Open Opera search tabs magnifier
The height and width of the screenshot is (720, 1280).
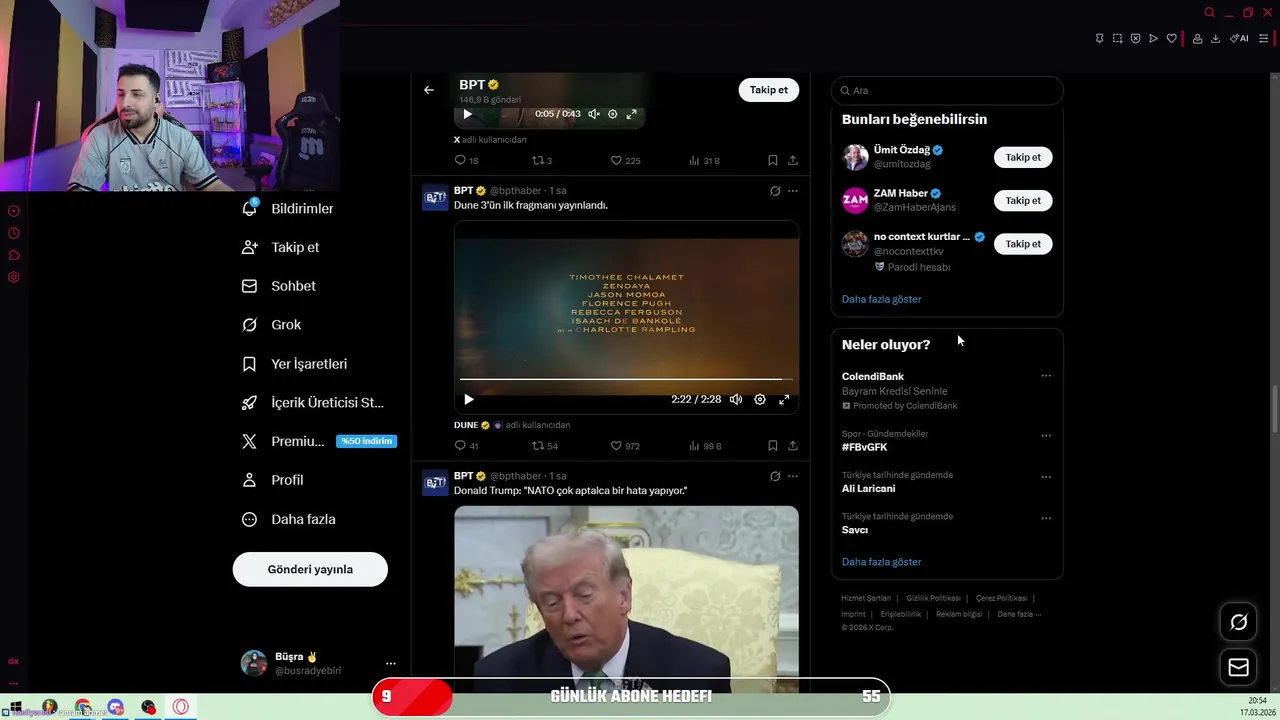(1209, 12)
